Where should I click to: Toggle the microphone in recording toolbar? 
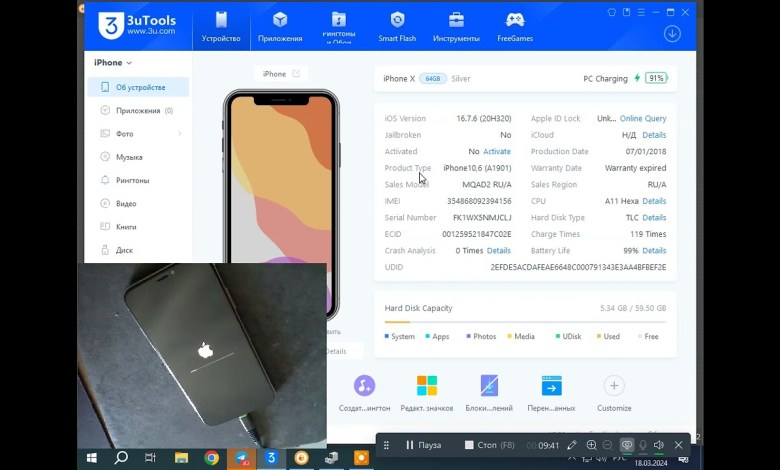pos(643,445)
